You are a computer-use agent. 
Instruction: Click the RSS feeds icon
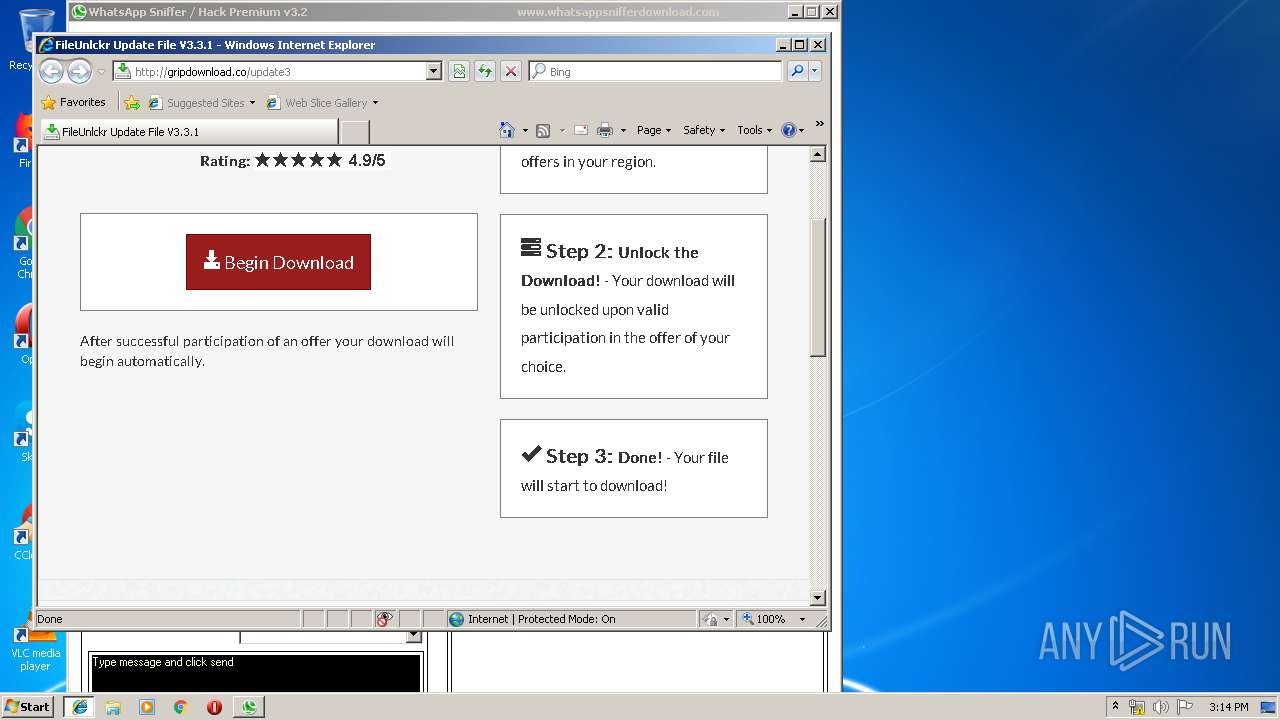(543, 130)
